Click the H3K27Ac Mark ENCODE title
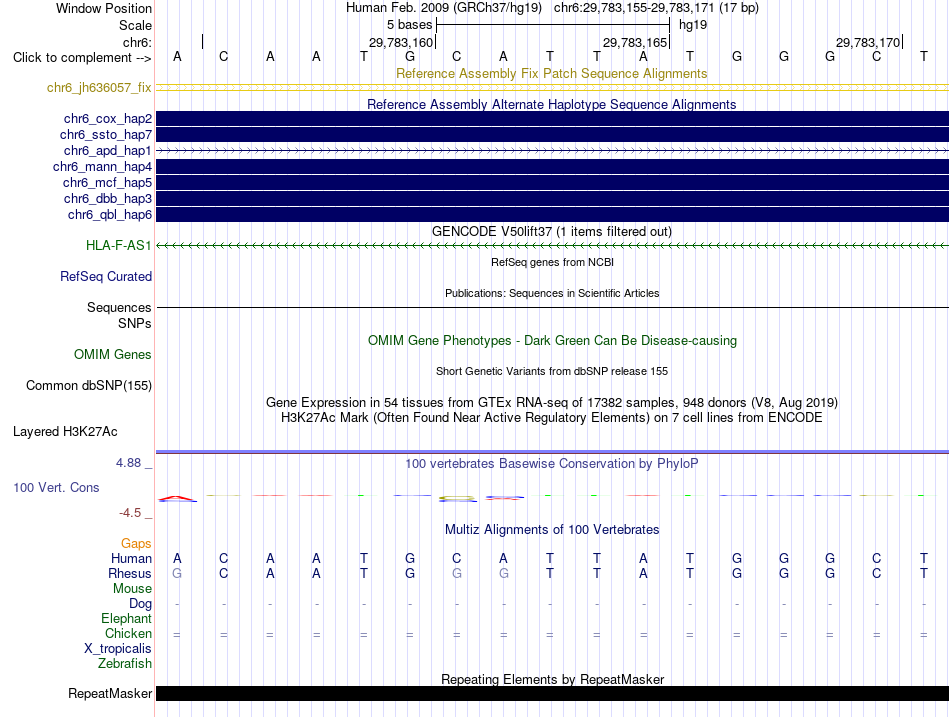The image size is (950, 717). click(x=552, y=418)
